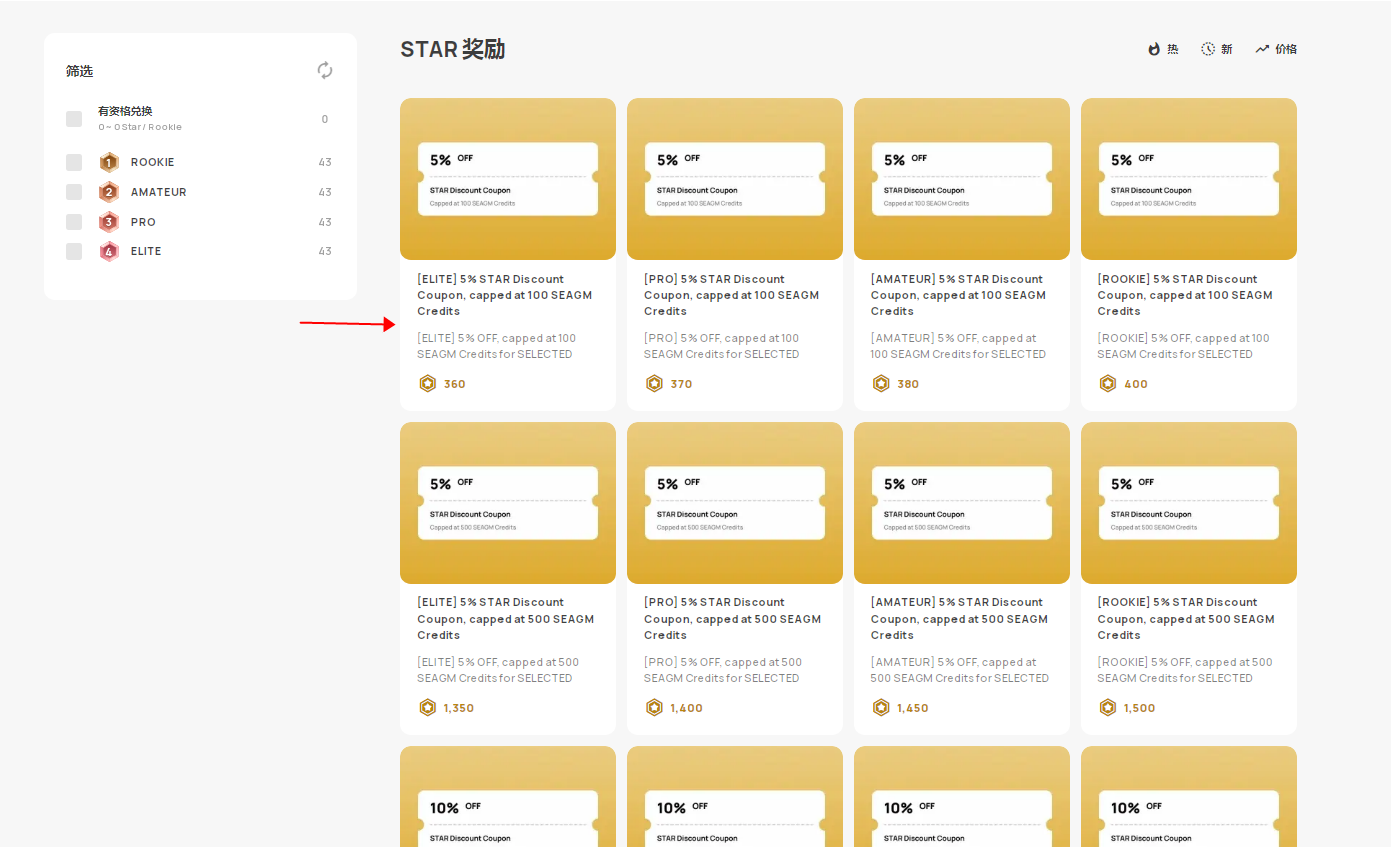The height and width of the screenshot is (847, 1391).
Task: Click star coin icon beside 370
Action: [655, 384]
